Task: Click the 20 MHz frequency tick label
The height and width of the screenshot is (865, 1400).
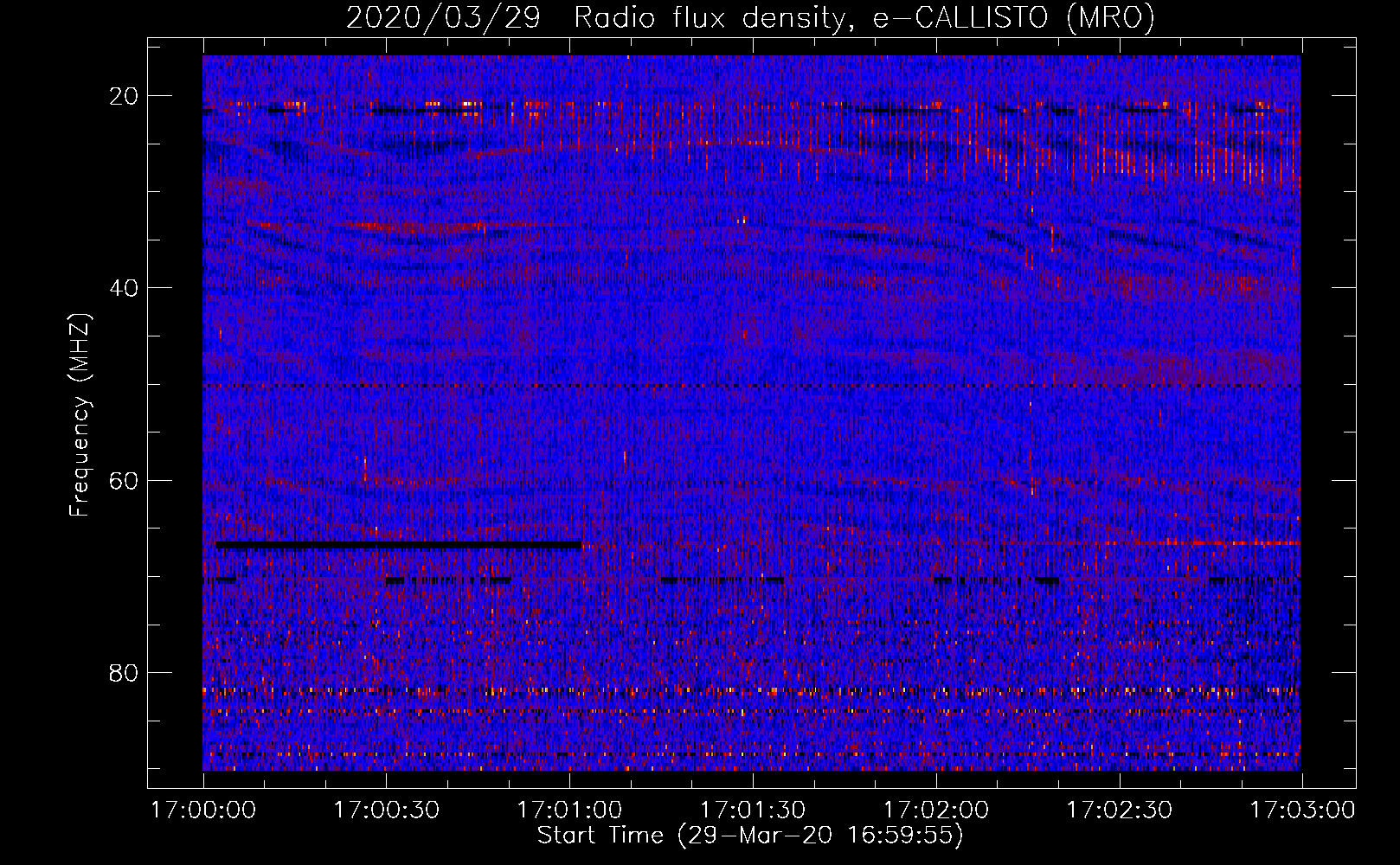Action: point(125,96)
